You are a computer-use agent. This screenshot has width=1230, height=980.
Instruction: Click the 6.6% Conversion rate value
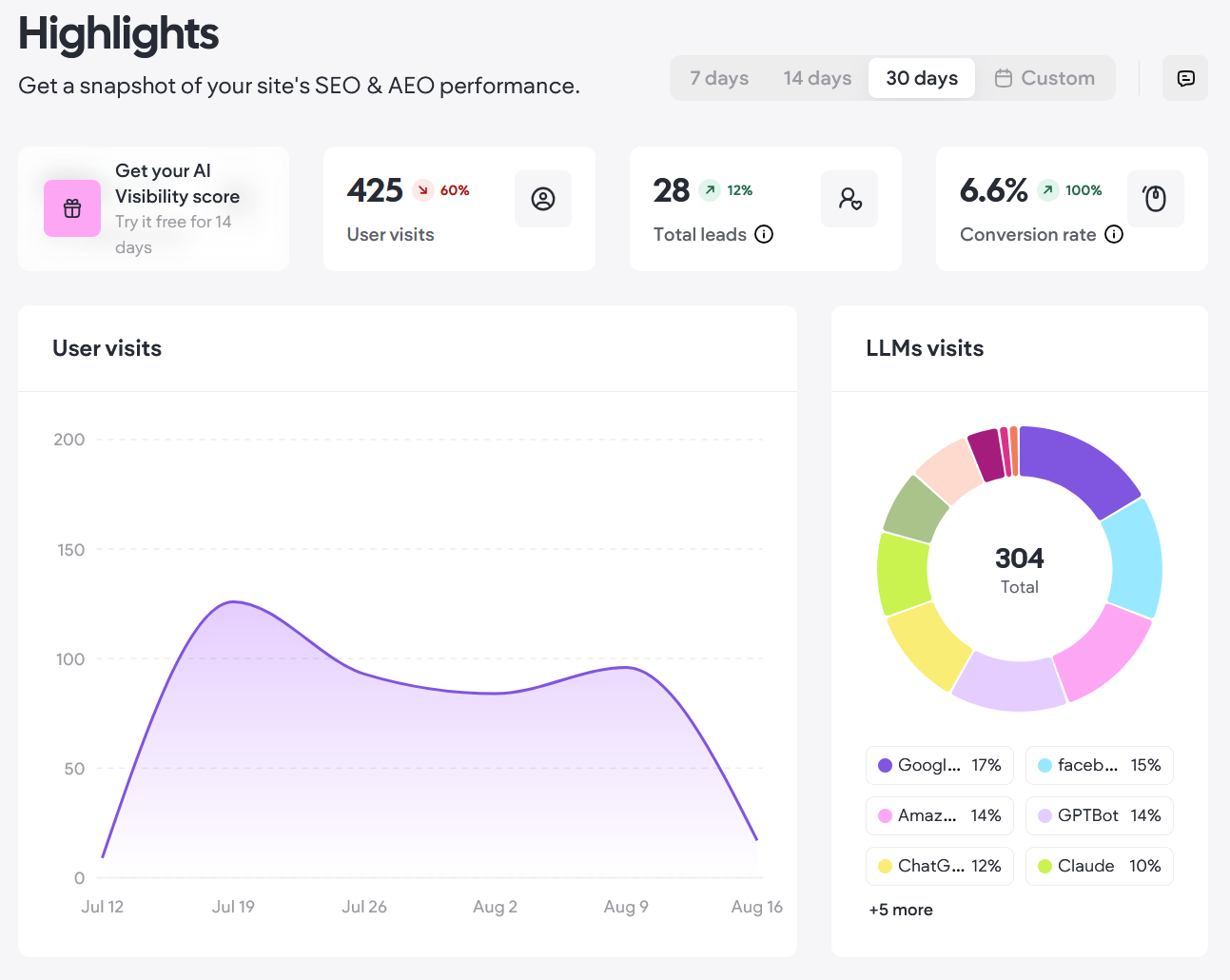(x=994, y=190)
